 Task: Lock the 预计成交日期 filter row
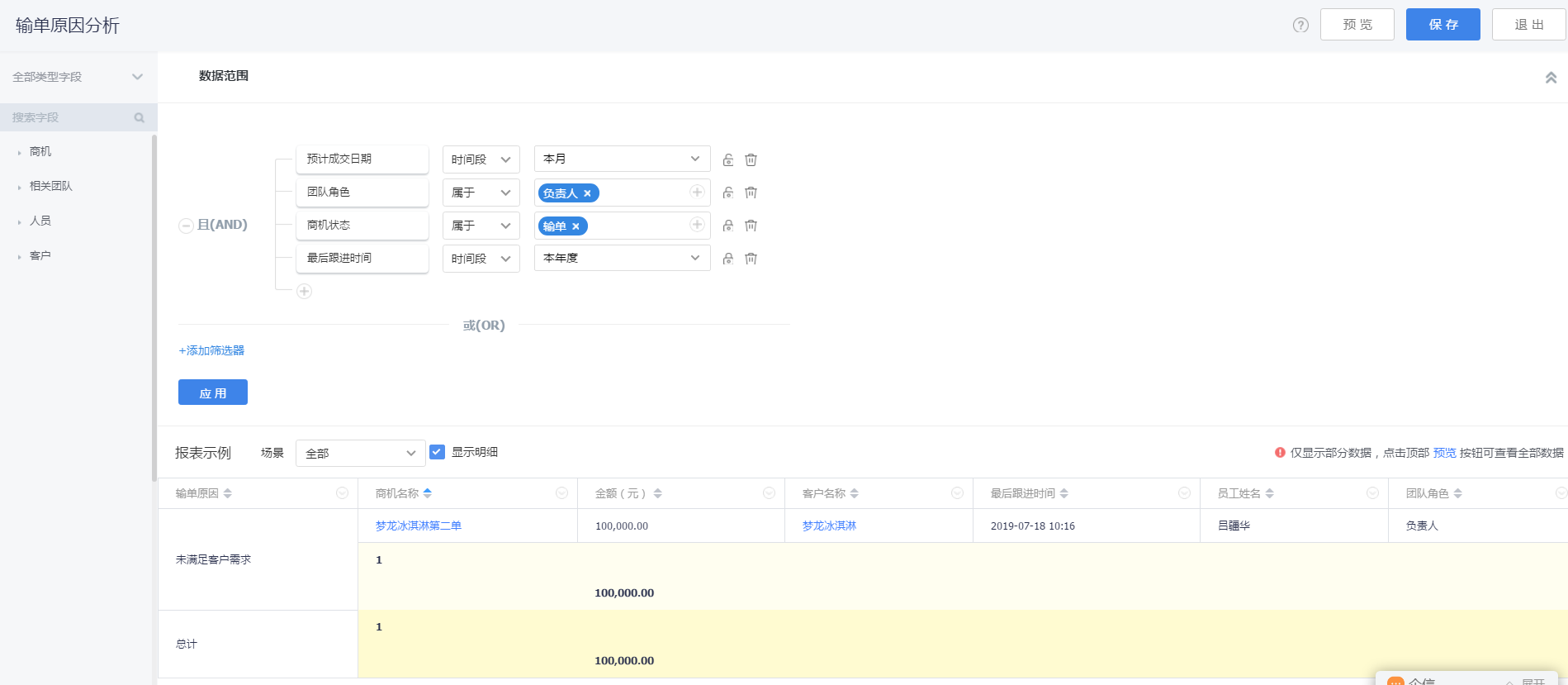tap(728, 159)
